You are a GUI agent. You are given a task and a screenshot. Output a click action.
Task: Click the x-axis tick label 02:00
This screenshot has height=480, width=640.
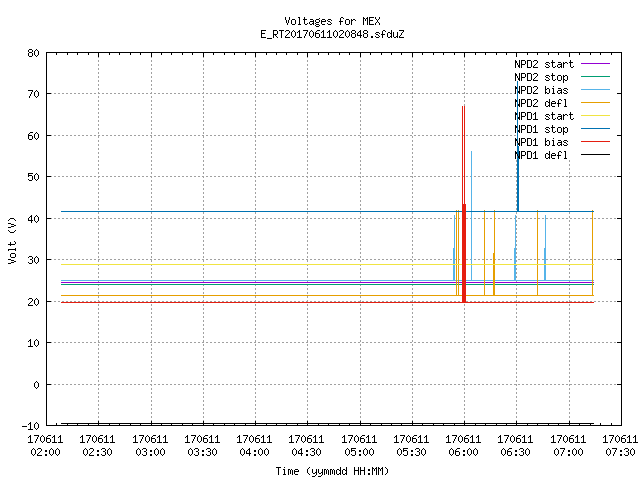pos(45,452)
